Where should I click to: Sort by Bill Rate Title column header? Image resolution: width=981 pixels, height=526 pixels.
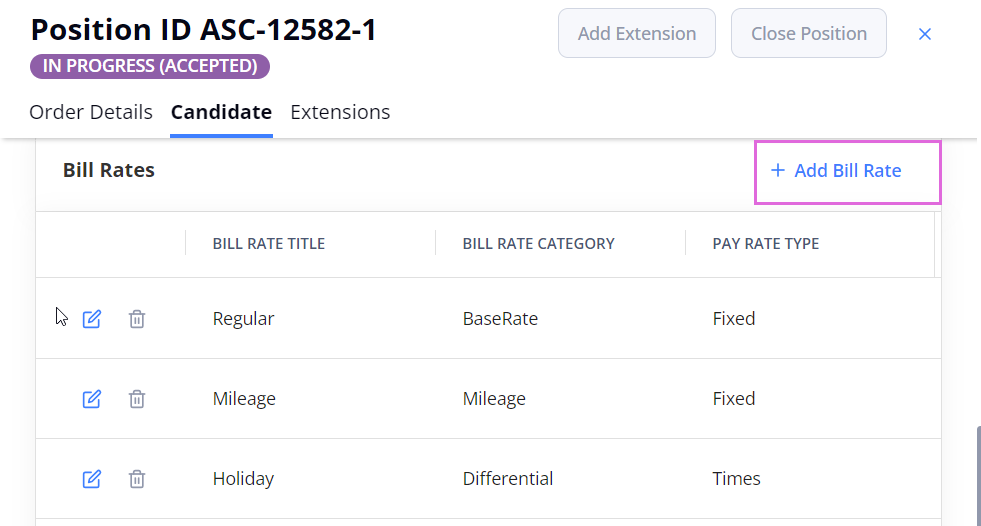coord(269,244)
